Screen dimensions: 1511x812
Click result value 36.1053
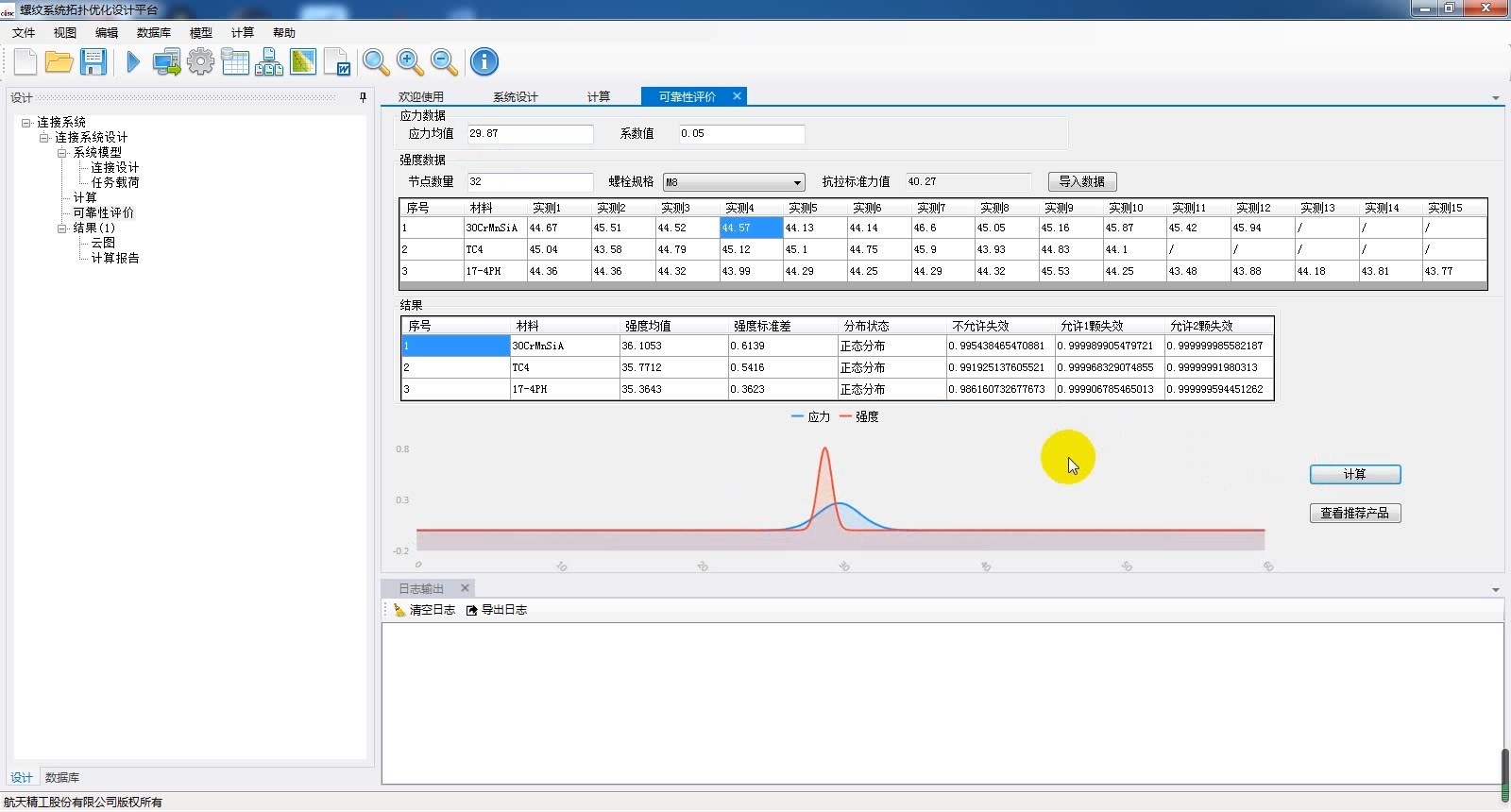(x=673, y=347)
